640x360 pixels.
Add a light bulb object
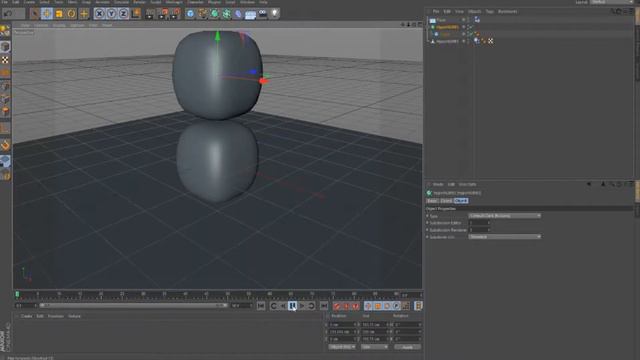pyautogui.click(x=275, y=14)
